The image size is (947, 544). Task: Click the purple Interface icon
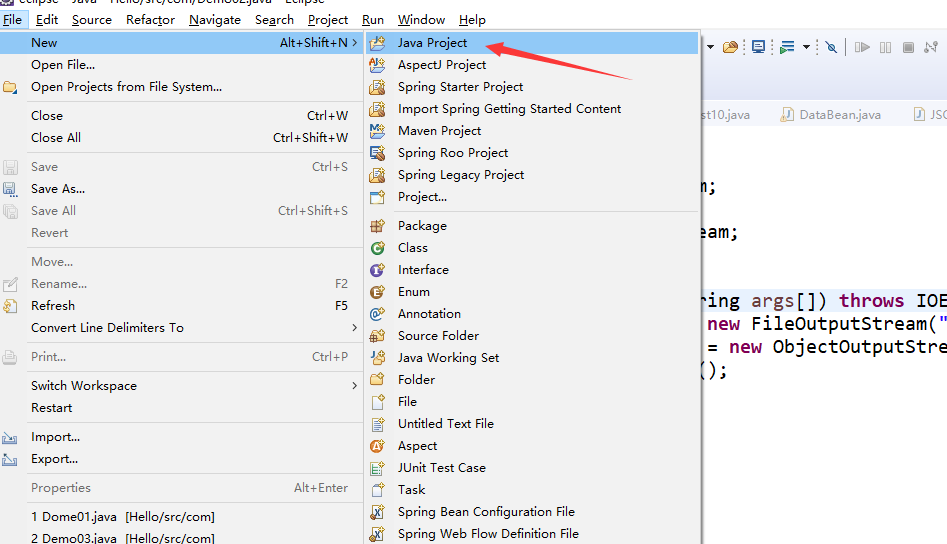click(x=377, y=270)
